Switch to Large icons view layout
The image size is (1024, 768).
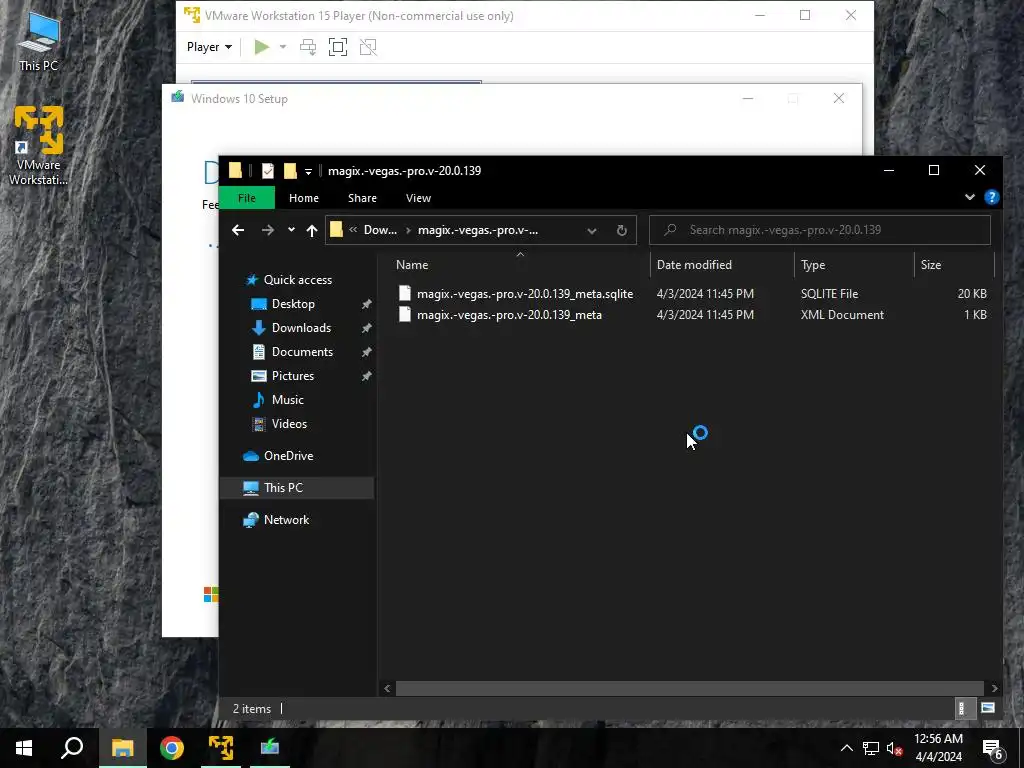click(987, 708)
